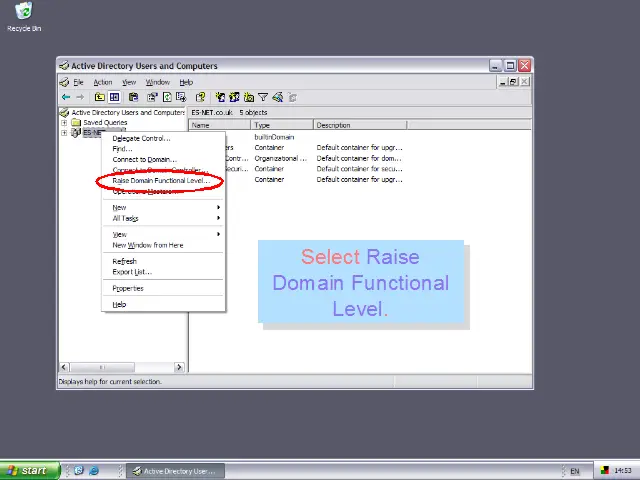Create a new user via toolbar icon

220,97
